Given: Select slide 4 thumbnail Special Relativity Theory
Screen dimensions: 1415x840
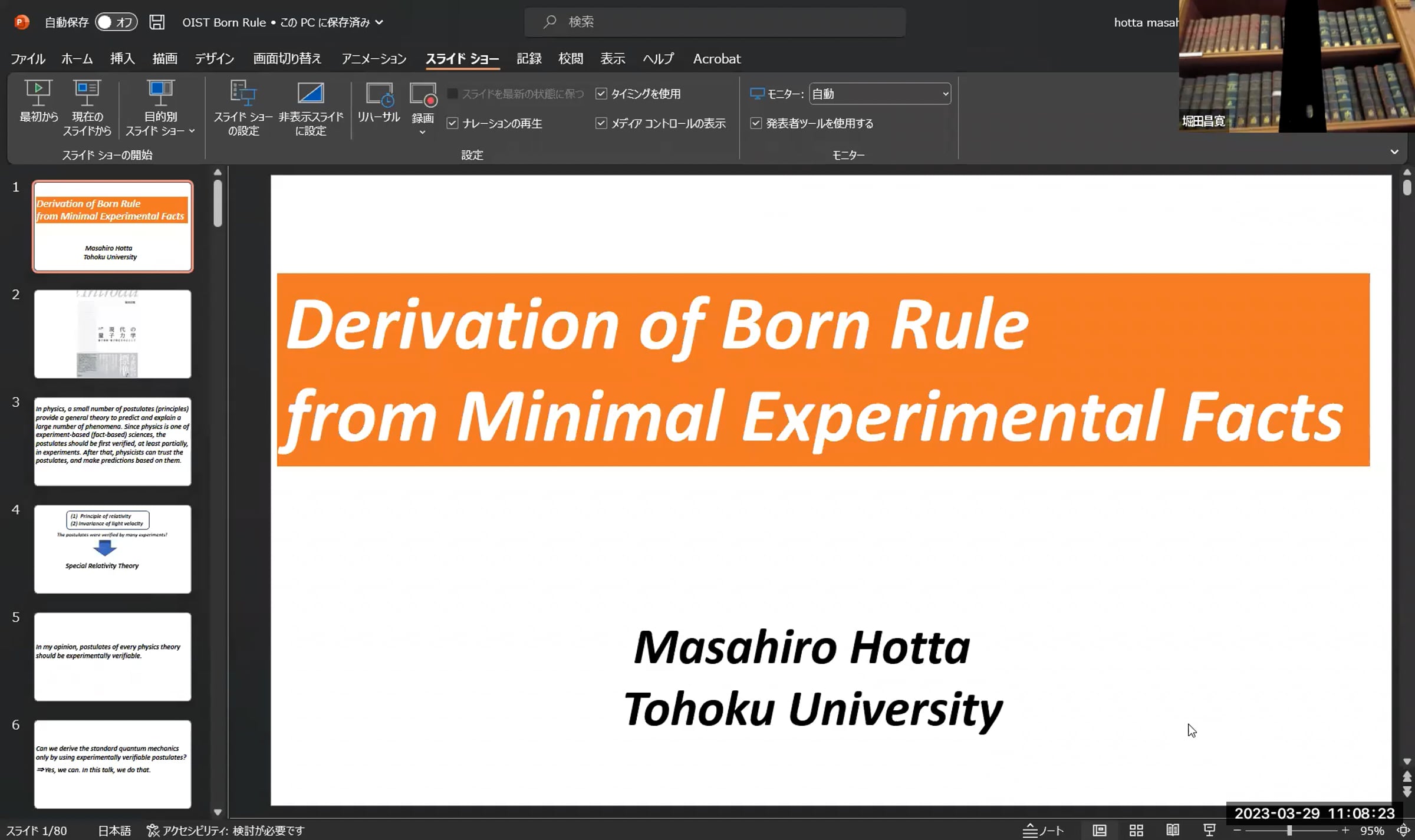Looking at the screenshot, I should pos(113,549).
